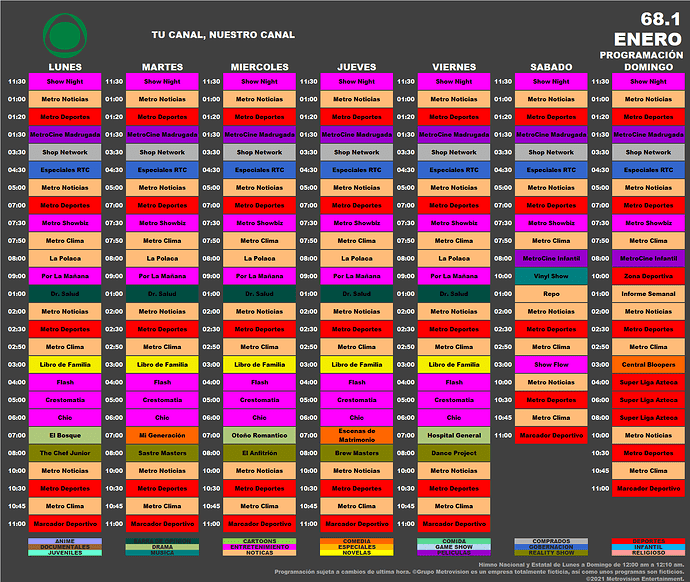Select the DOMINGO column header

click(649, 67)
